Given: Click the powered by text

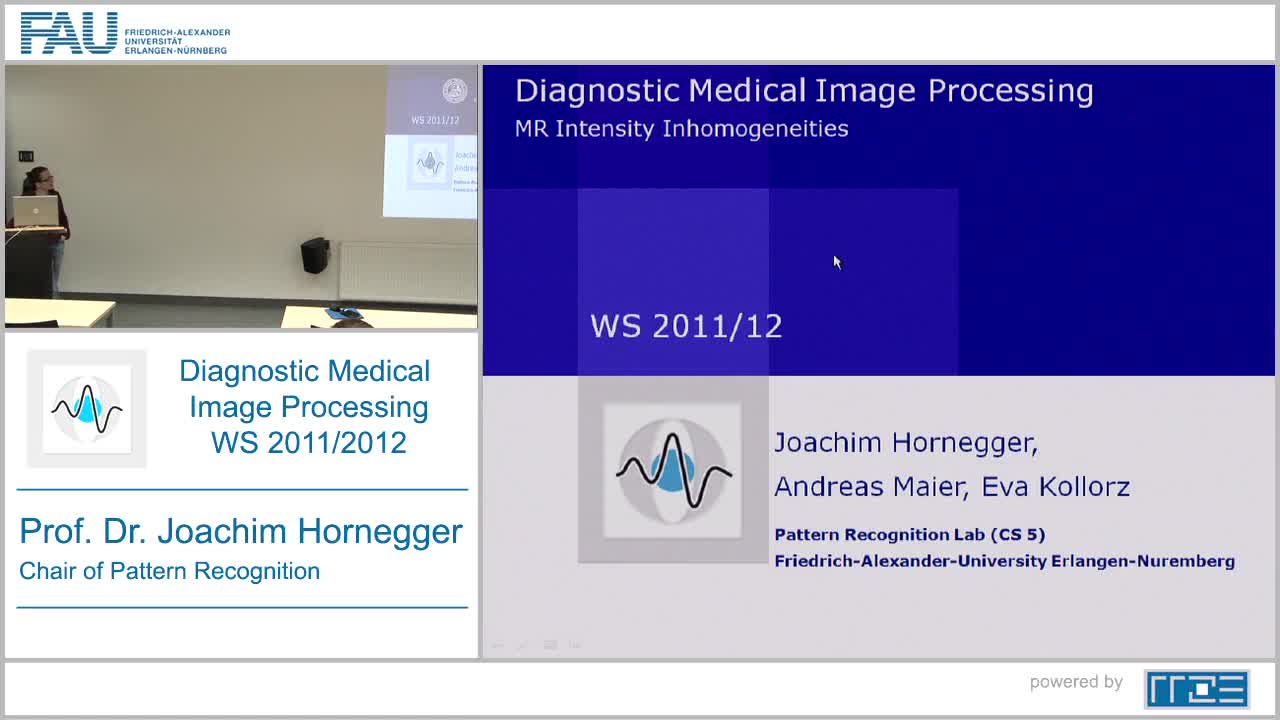Looking at the screenshot, I should 1075,682.
